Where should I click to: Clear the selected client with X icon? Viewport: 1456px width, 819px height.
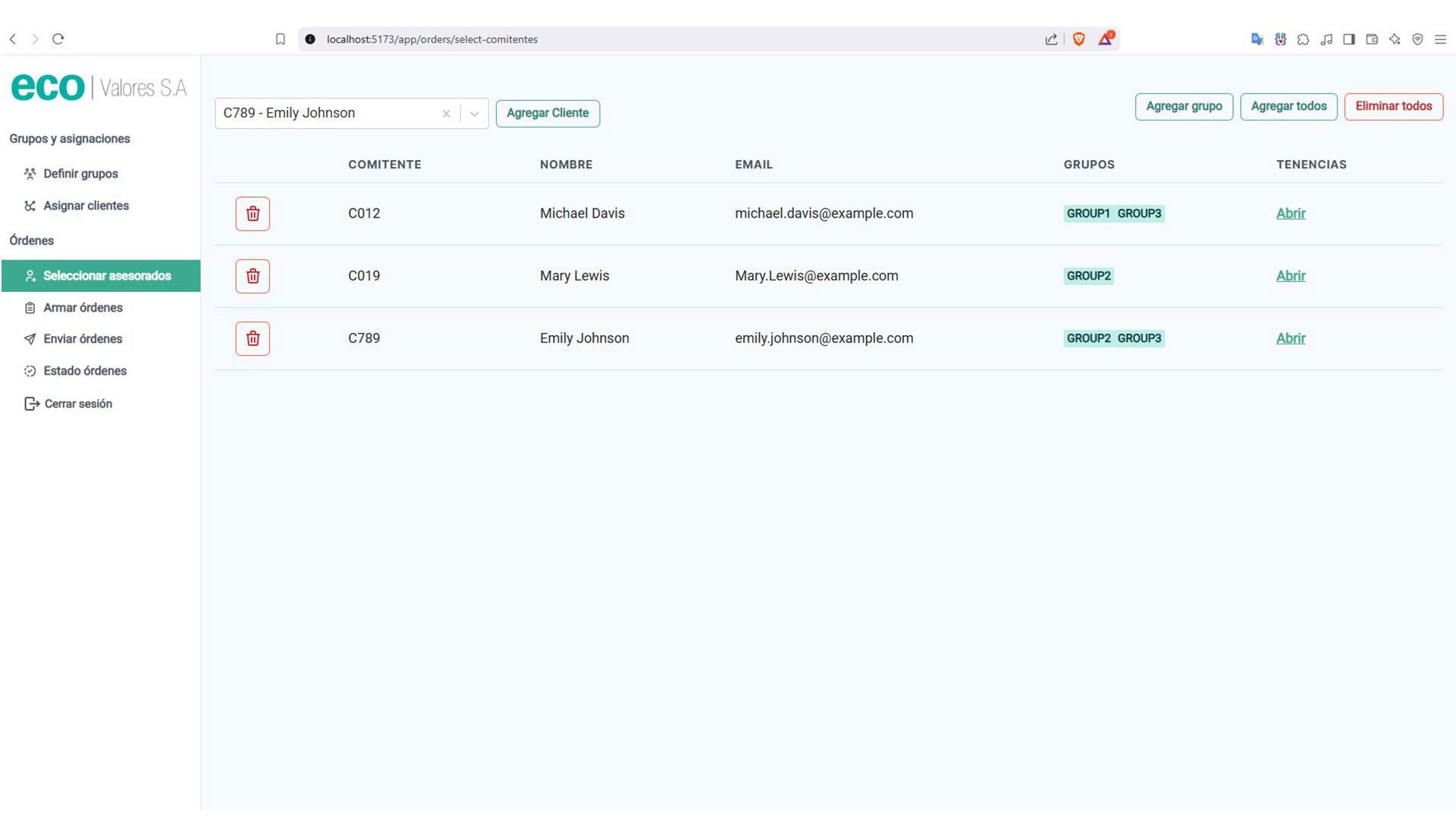pyautogui.click(x=446, y=114)
